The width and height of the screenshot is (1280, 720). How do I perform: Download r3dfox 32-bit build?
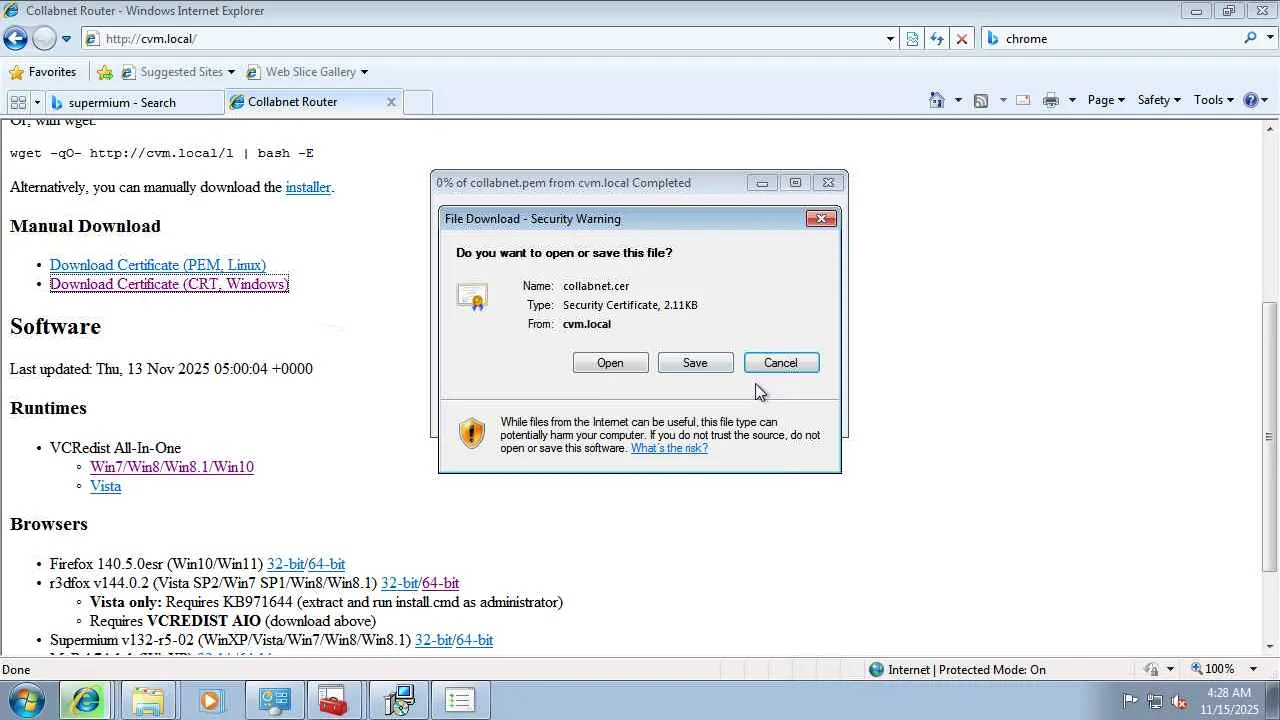[x=399, y=583]
